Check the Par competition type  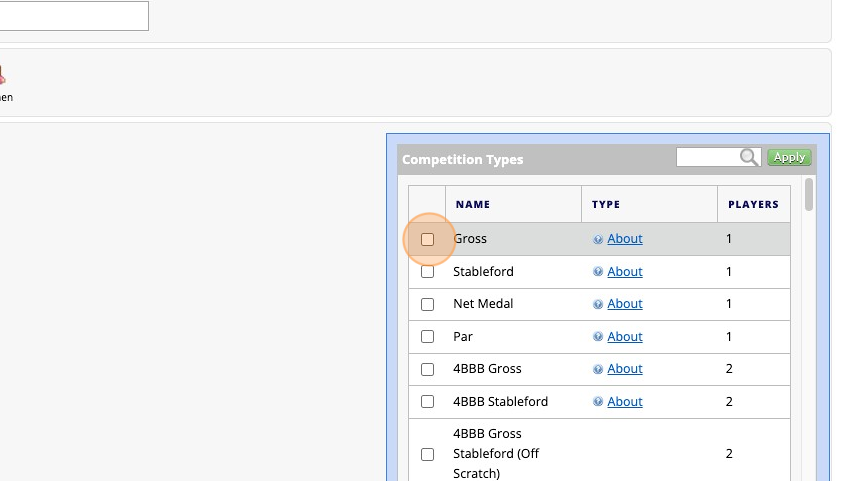pos(428,337)
